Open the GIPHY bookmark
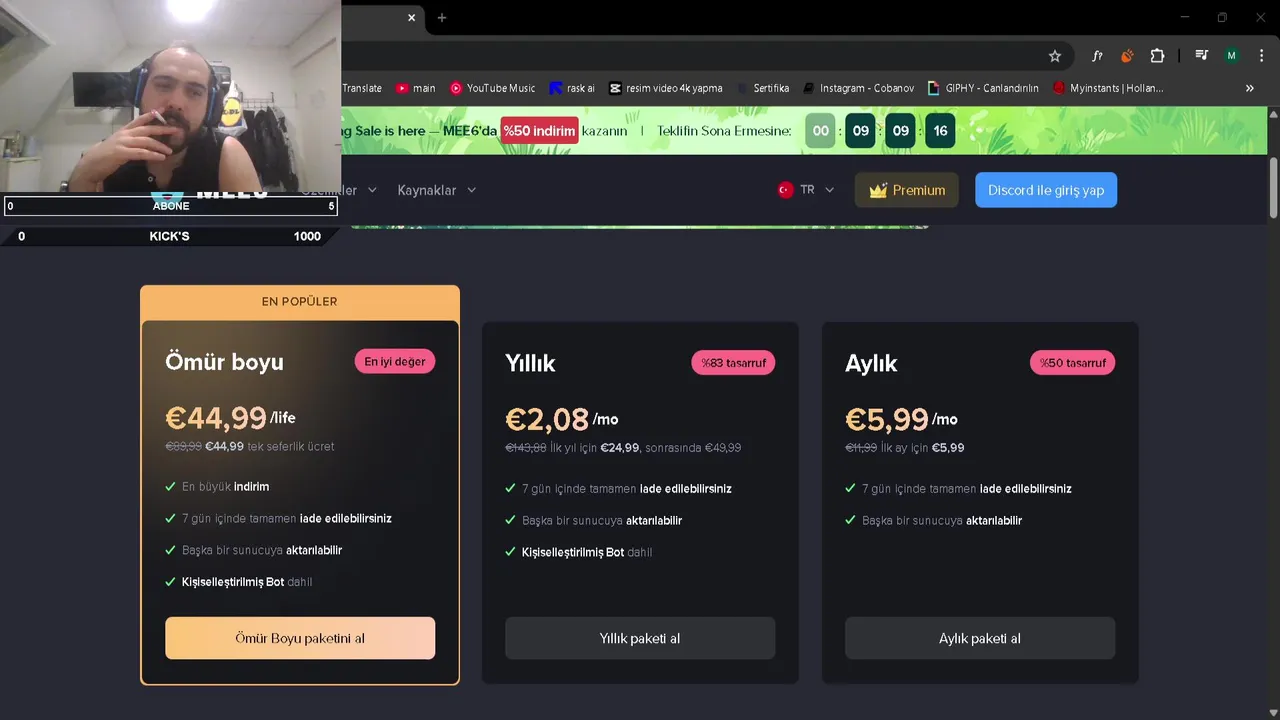The image size is (1280, 720). click(983, 88)
